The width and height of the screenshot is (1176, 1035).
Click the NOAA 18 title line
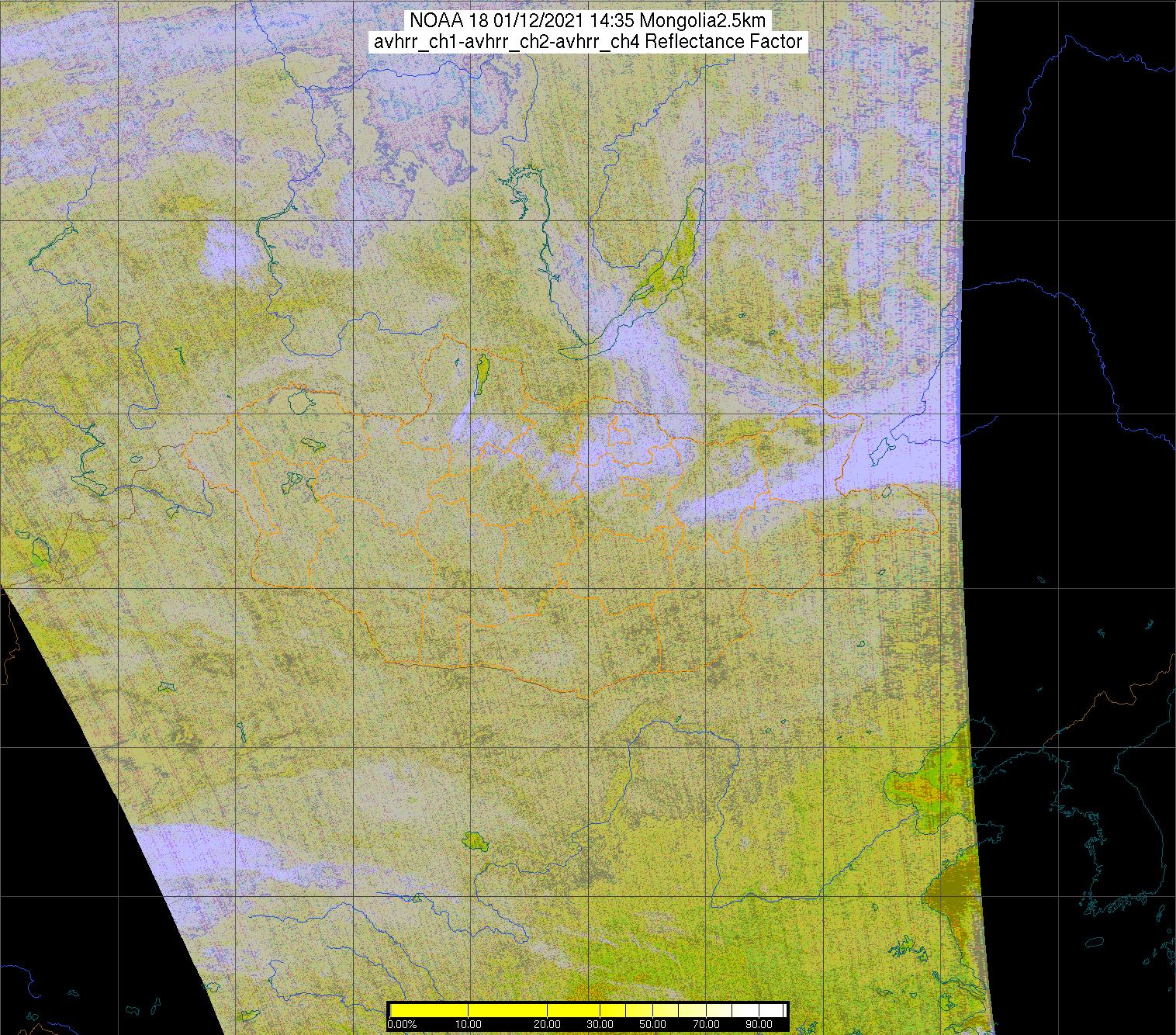pyautogui.click(x=588, y=21)
